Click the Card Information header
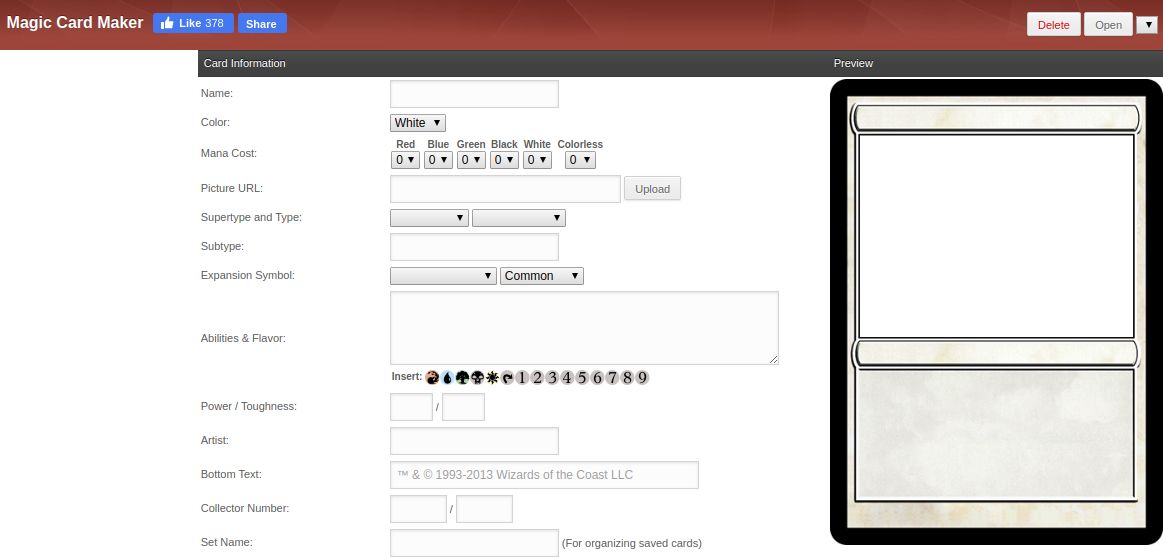This screenshot has width=1163, height=557. click(x=245, y=63)
